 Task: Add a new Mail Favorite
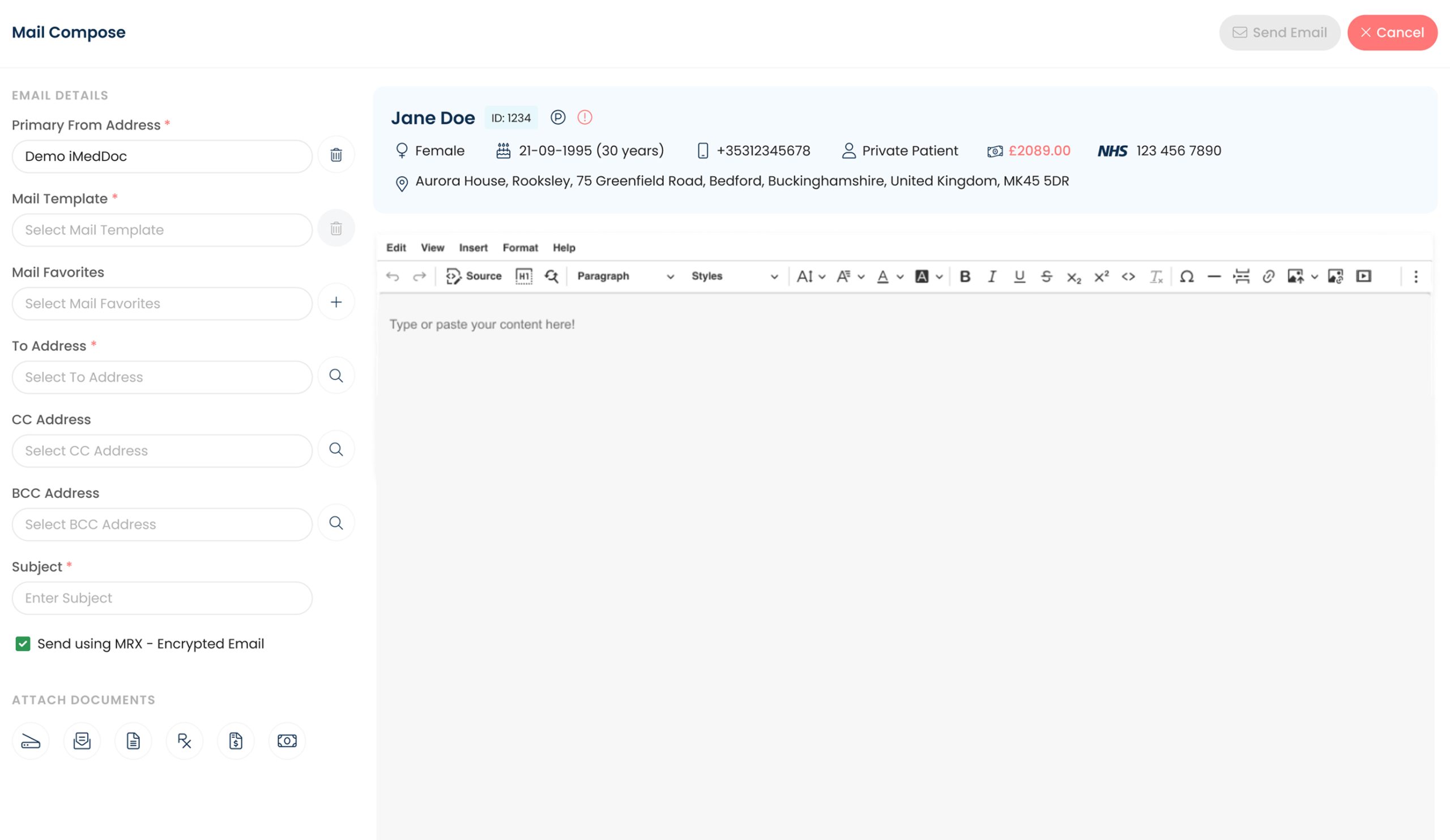[x=336, y=302]
